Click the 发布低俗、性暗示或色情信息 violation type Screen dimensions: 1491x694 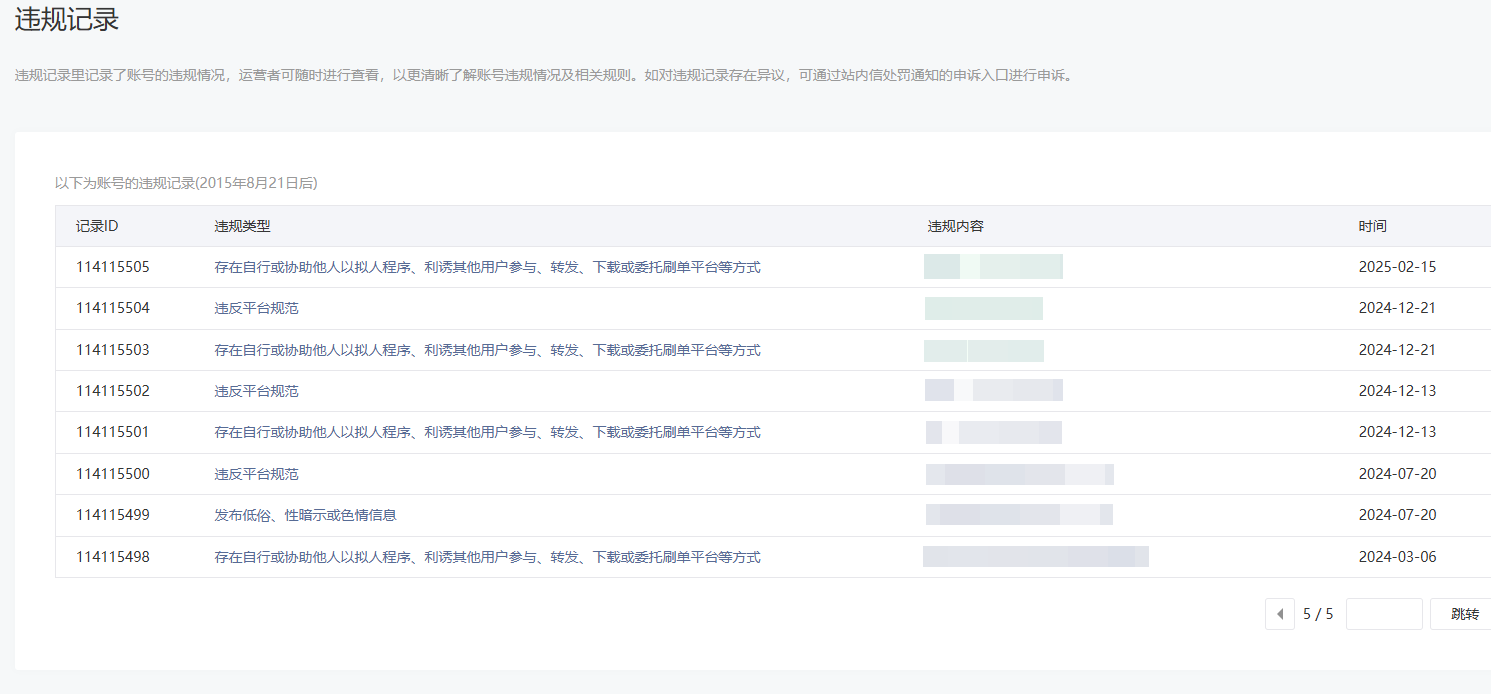pyautogui.click(x=305, y=515)
